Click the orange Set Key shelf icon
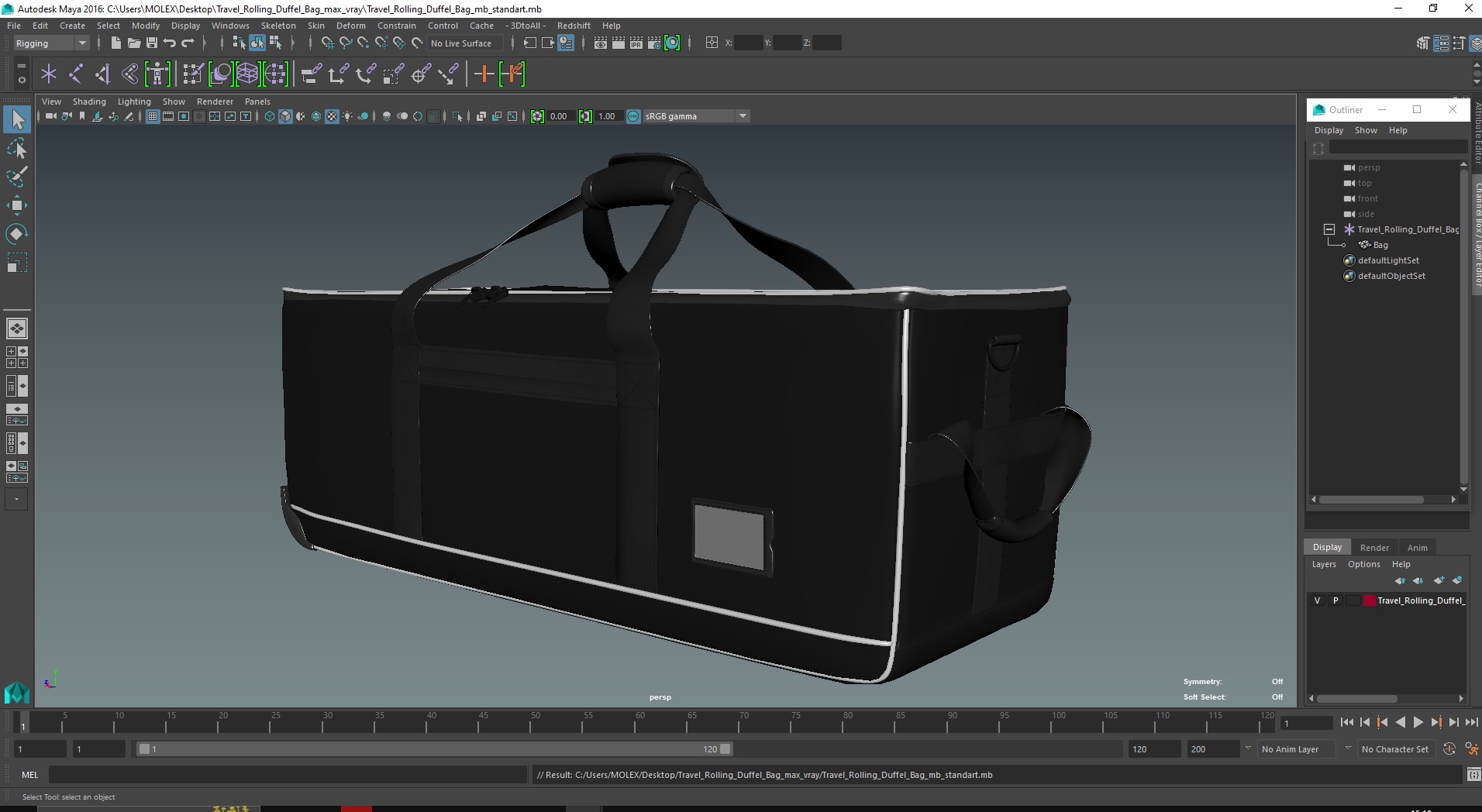The width and height of the screenshot is (1482, 812). (484, 74)
